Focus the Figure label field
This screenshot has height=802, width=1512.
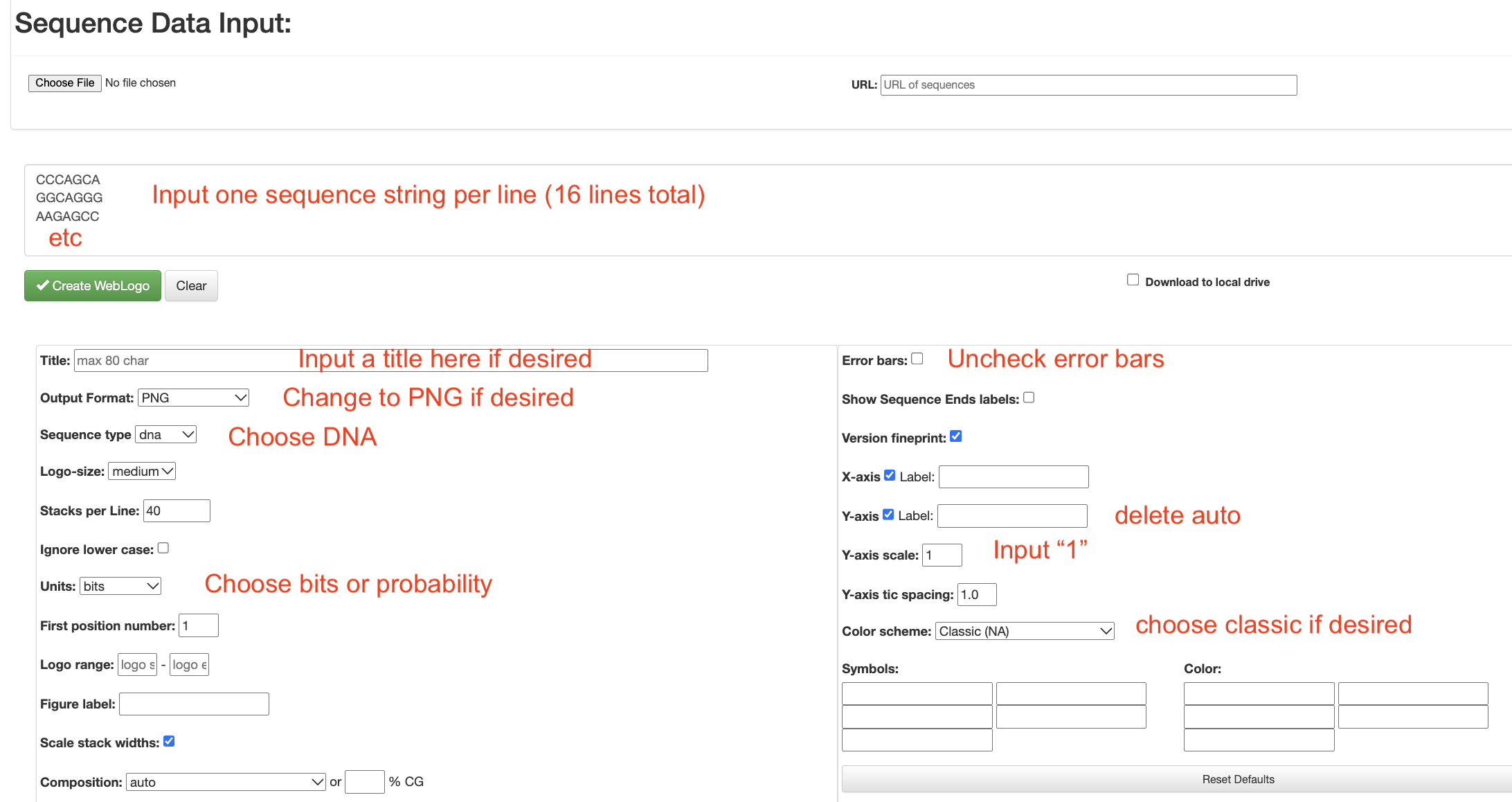point(194,704)
